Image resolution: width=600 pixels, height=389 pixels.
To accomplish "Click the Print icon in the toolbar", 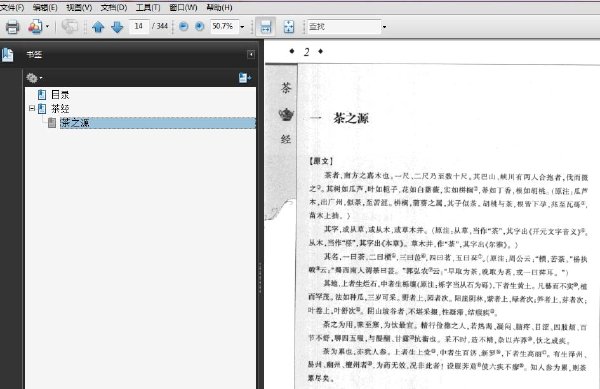I will click(x=12, y=27).
